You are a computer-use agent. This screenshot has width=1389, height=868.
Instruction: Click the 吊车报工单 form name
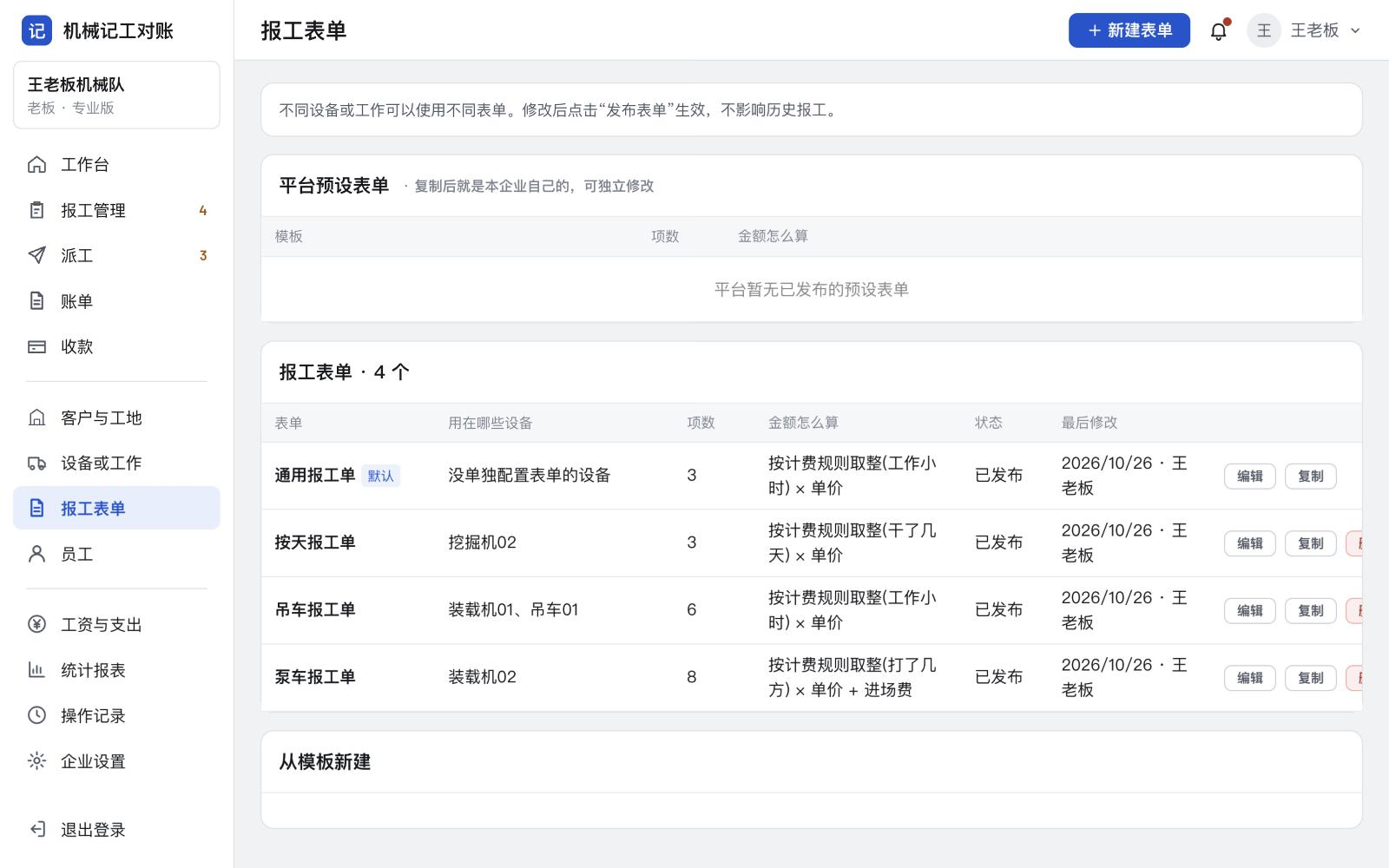coord(314,609)
